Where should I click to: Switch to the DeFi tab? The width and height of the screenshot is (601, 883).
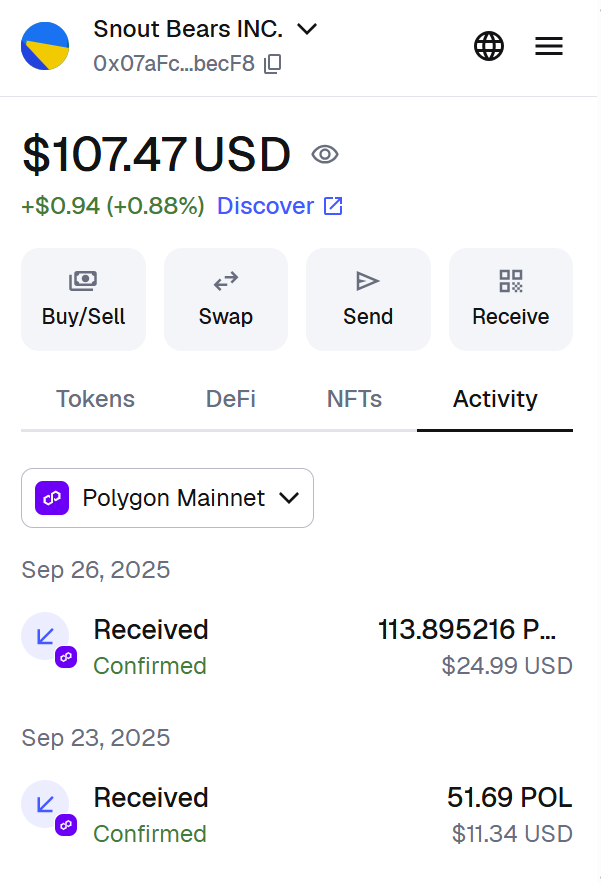230,399
